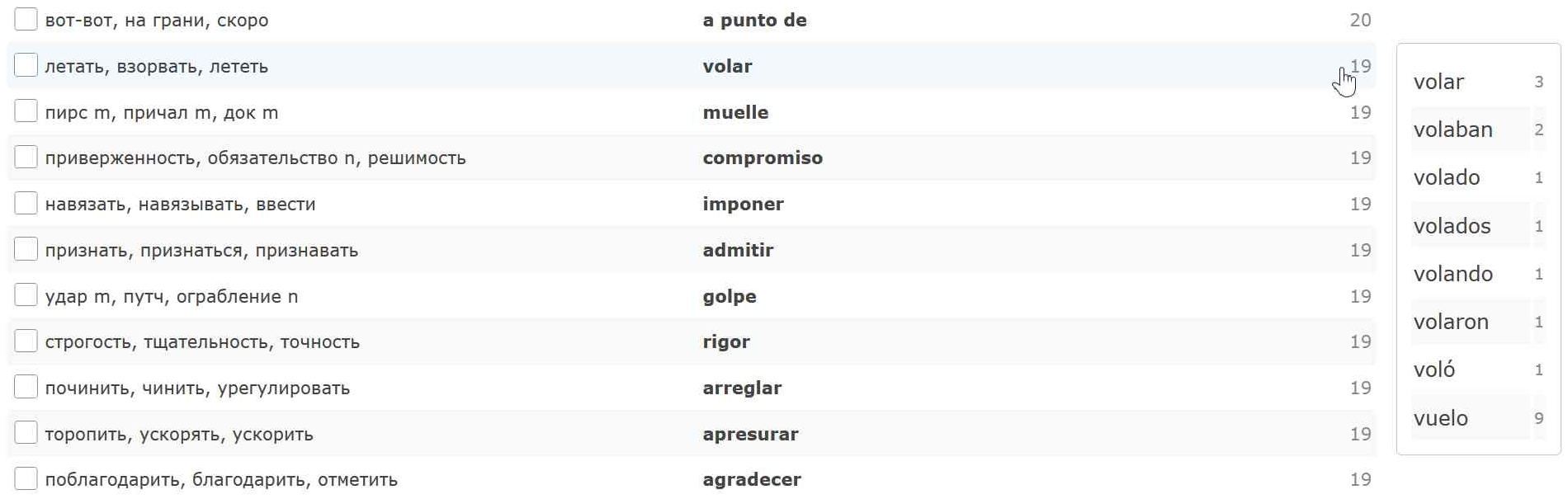Click the "volaron" form entry
Image resolution: width=1568 pixels, height=499 pixels.
1451,322
